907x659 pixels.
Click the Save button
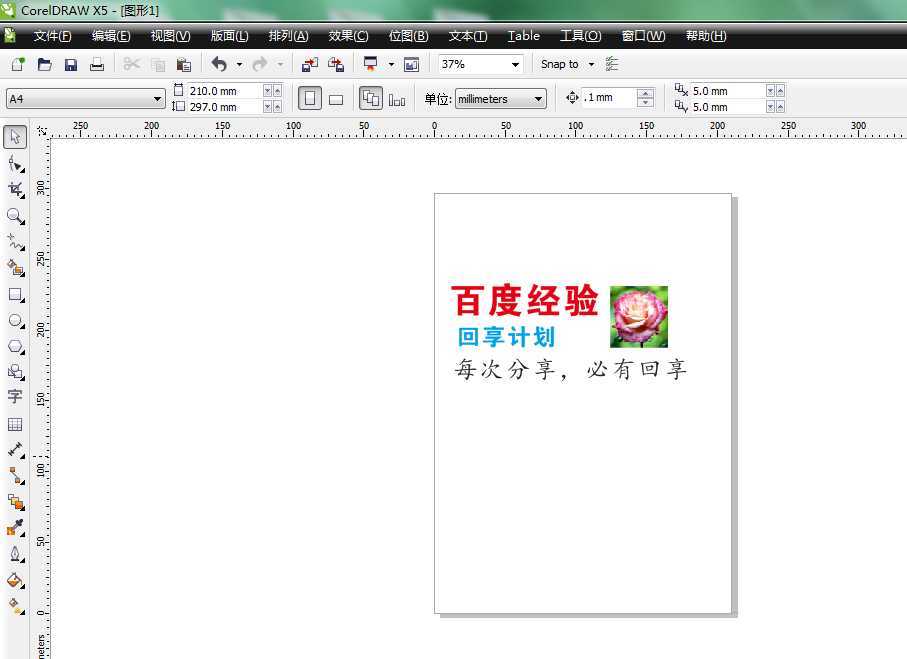(x=70, y=64)
